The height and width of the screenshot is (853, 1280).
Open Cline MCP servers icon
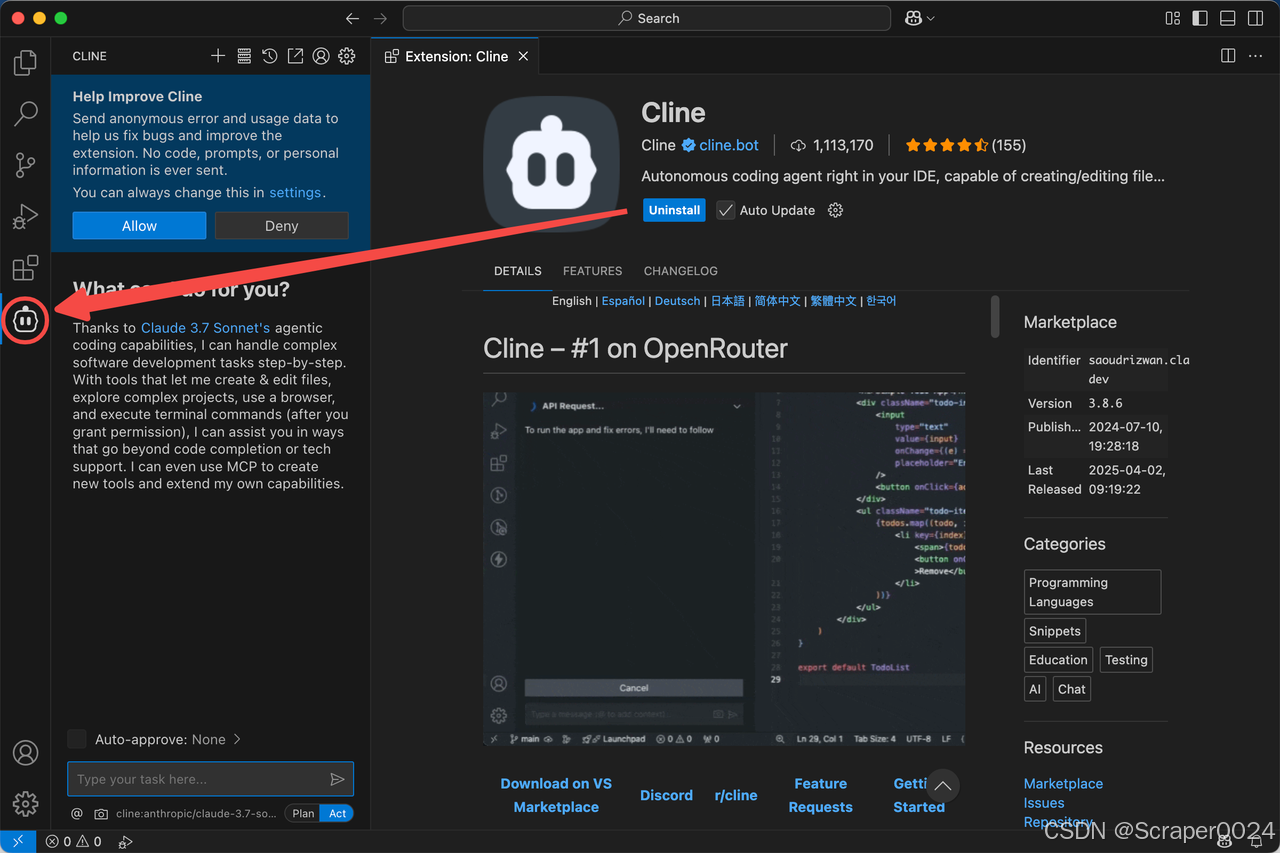244,56
